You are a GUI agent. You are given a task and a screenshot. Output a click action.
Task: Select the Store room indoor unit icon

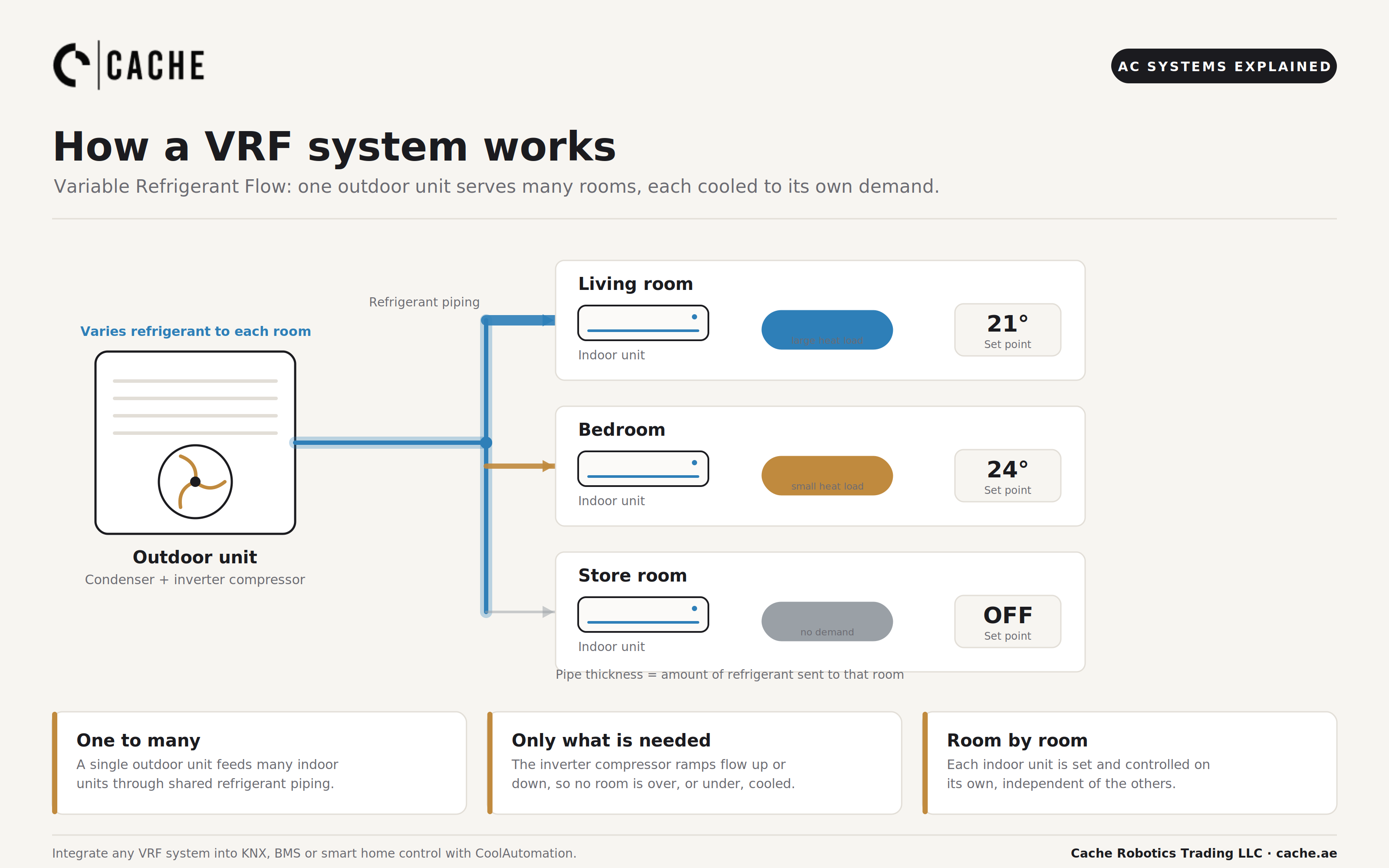coord(643,614)
